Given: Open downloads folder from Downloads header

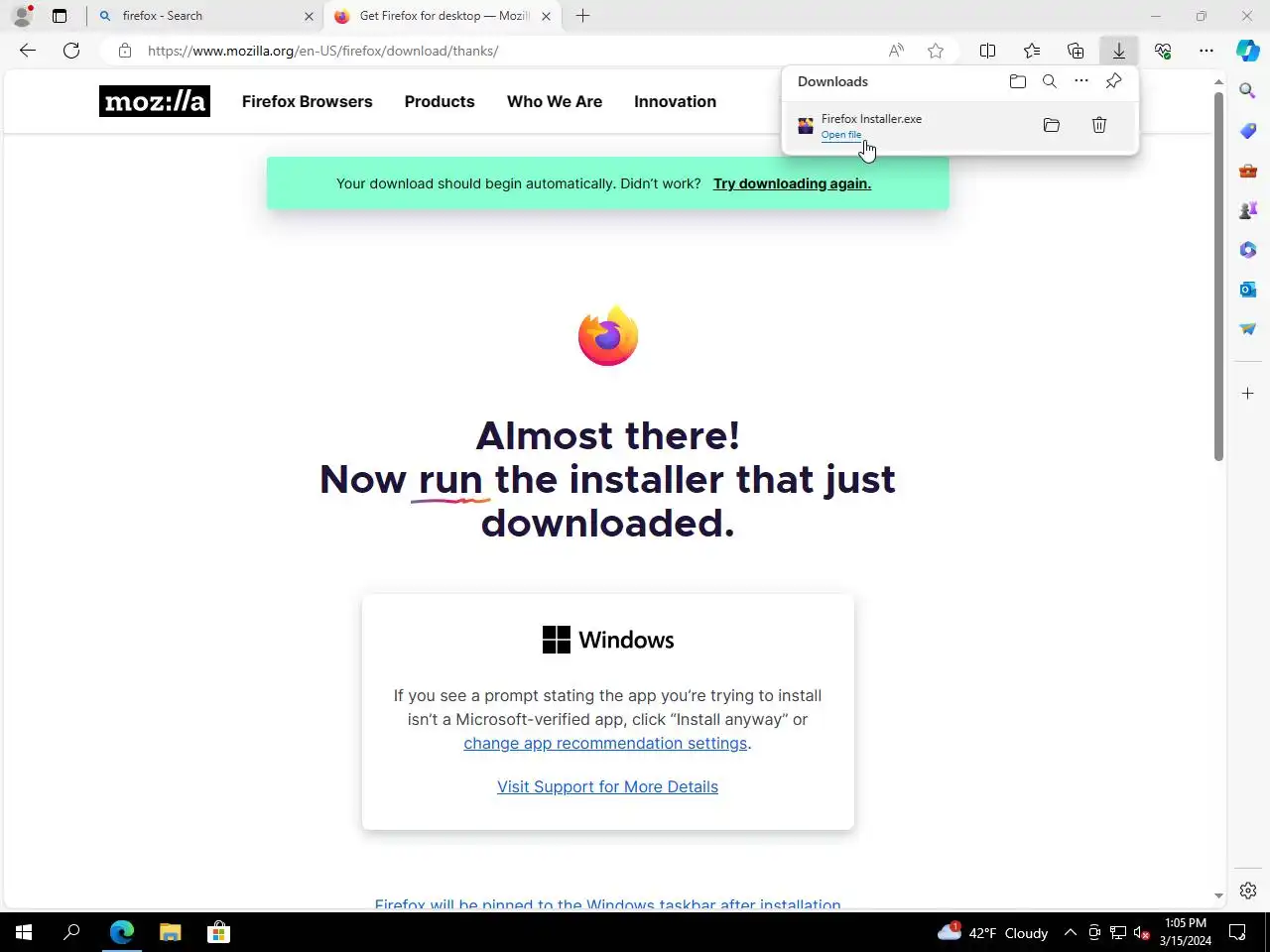Looking at the screenshot, I should point(1018,81).
